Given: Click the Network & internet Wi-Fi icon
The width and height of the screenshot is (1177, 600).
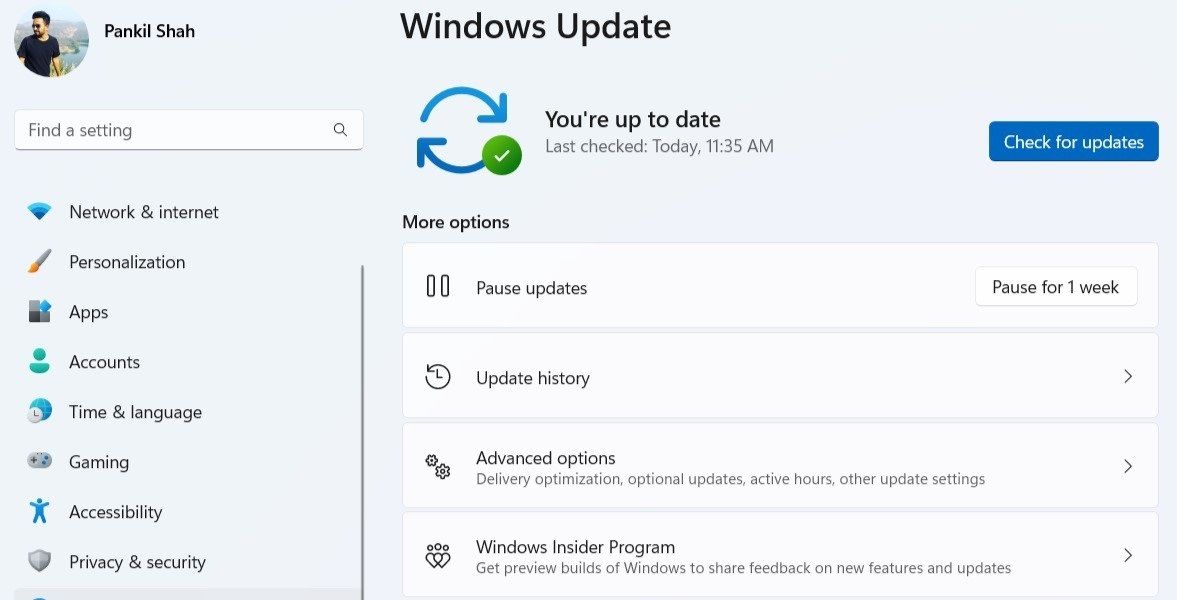Looking at the screenshot, I should pyautogui.click(x=40, y=212).
